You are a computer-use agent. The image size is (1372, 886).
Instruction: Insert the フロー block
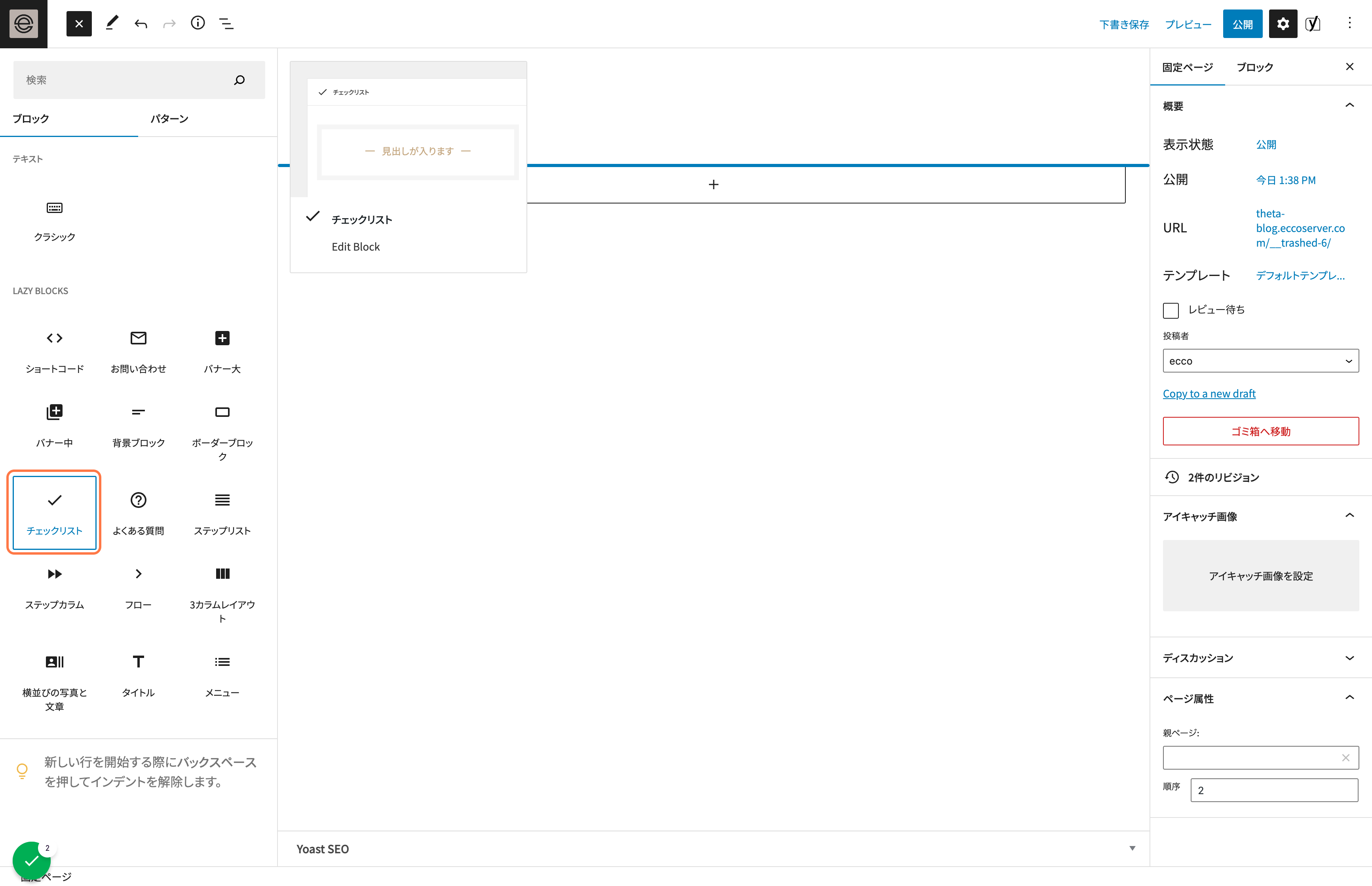138,587
